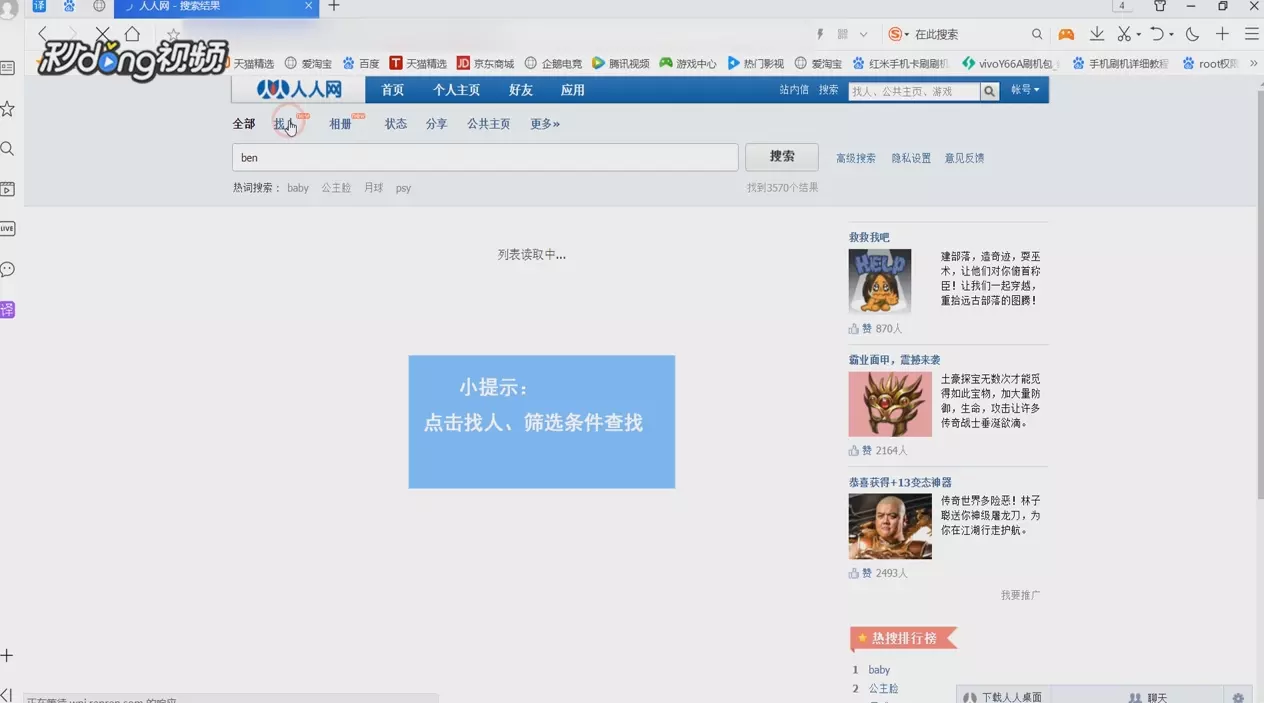Select the 找人 filter option
This screenshot has width=1264, height=703.
283,124
